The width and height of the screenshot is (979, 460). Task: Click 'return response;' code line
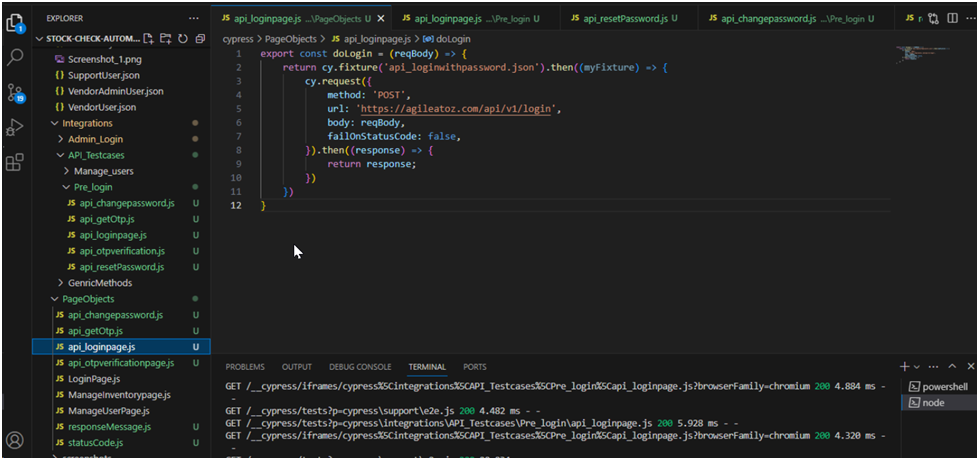pos(371,164)
